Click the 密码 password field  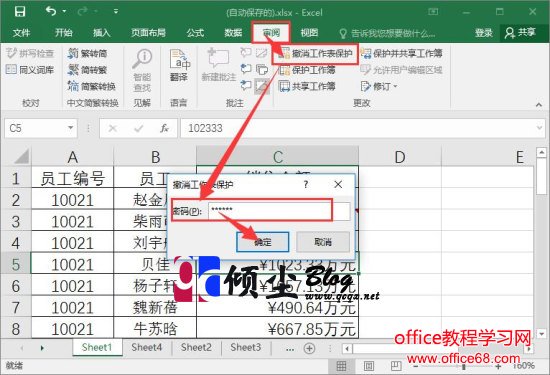279,211
